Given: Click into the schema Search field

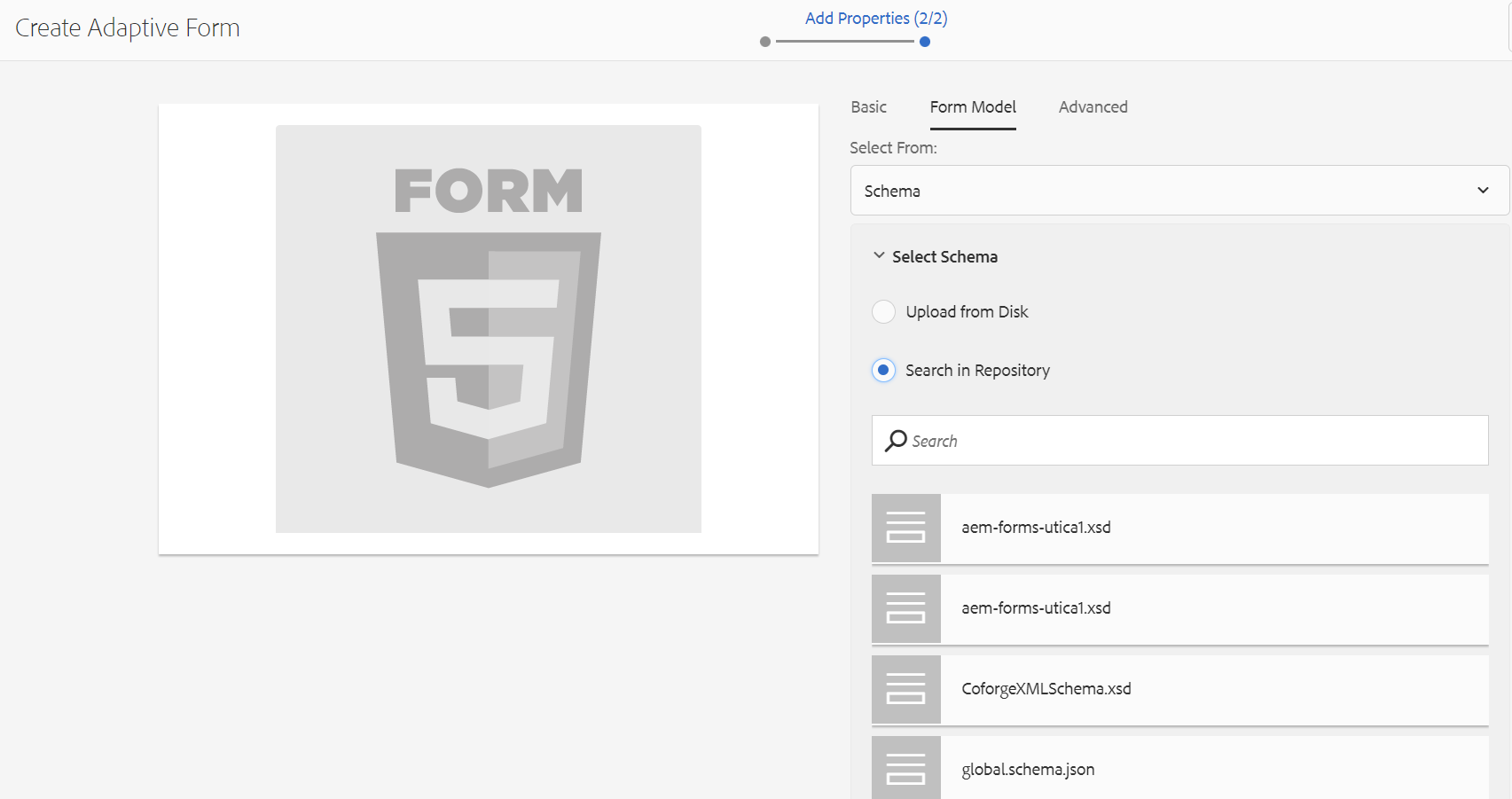Looking at the screenshot, I should [1179, 441].
